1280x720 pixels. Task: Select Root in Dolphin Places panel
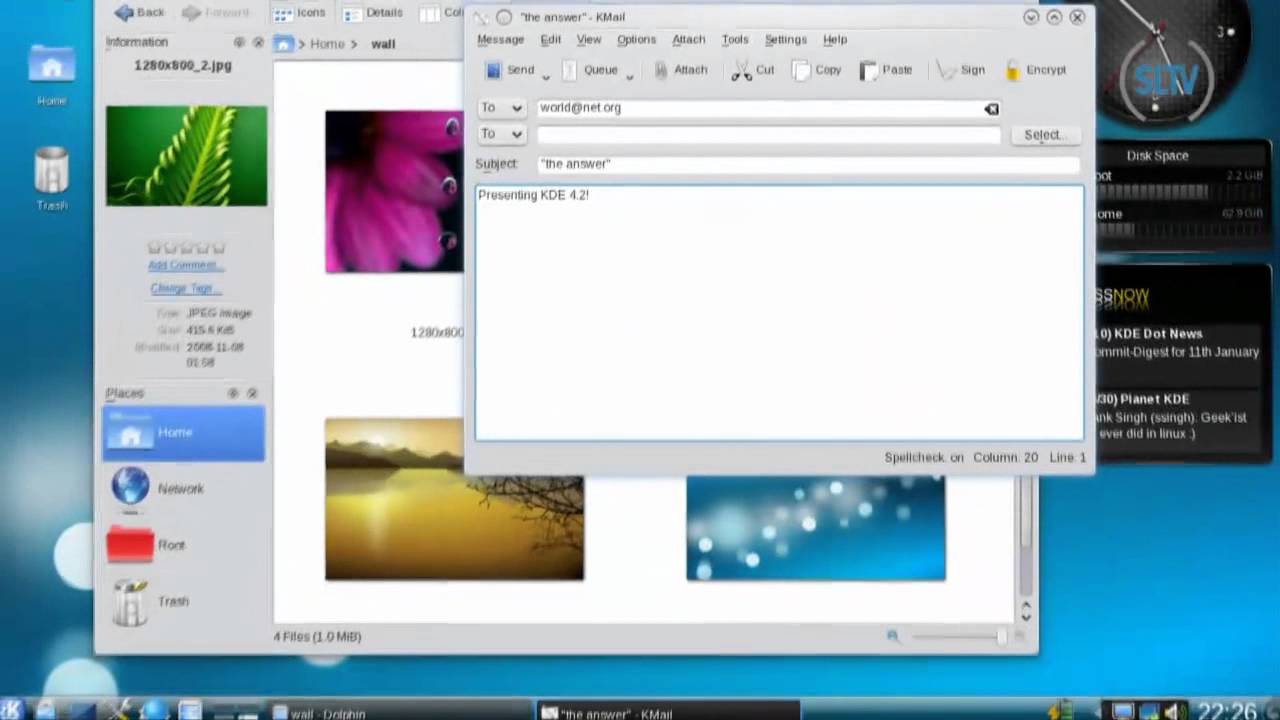[x=183, y=545]
